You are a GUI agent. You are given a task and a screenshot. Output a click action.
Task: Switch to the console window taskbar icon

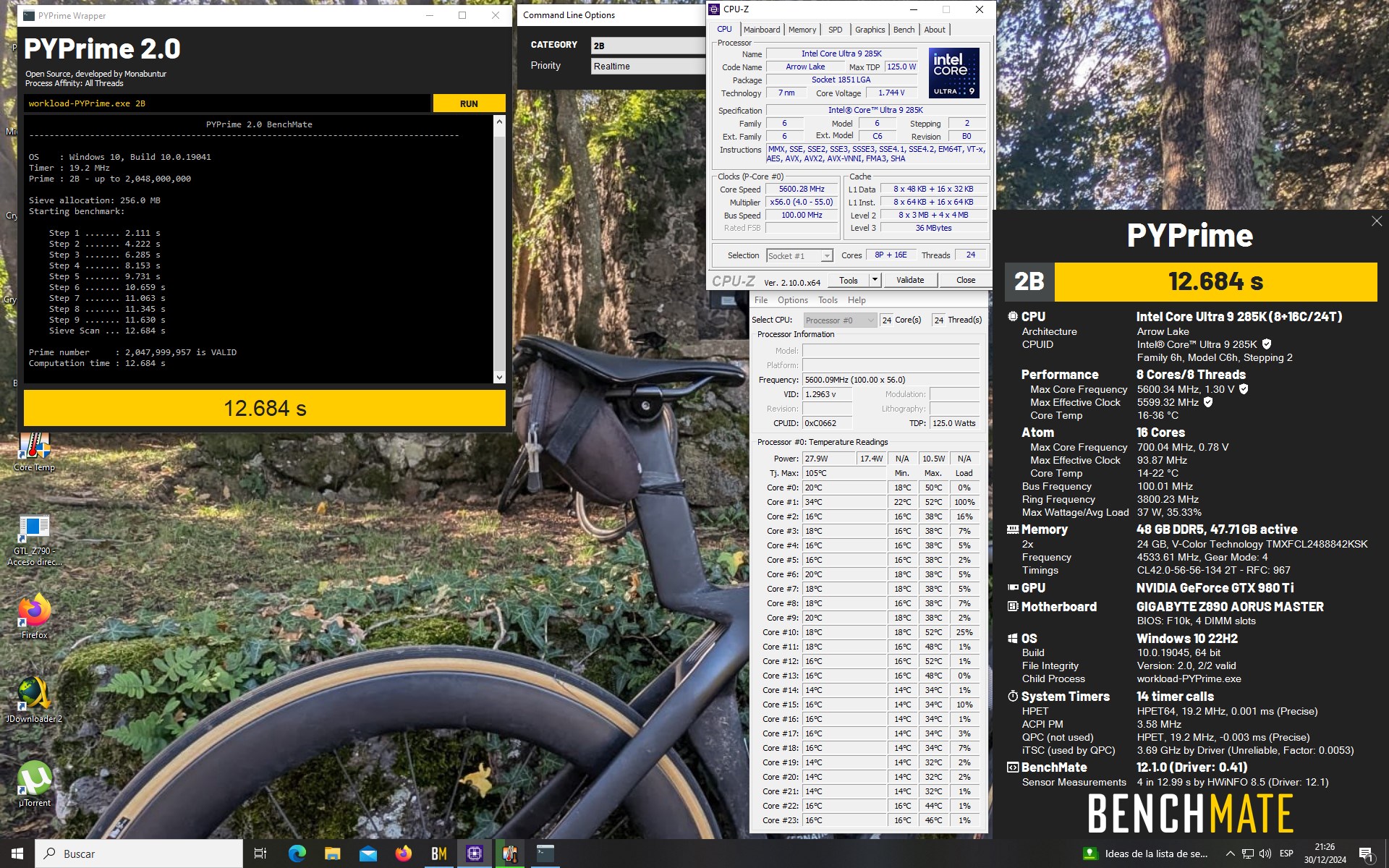pos(545,854)
